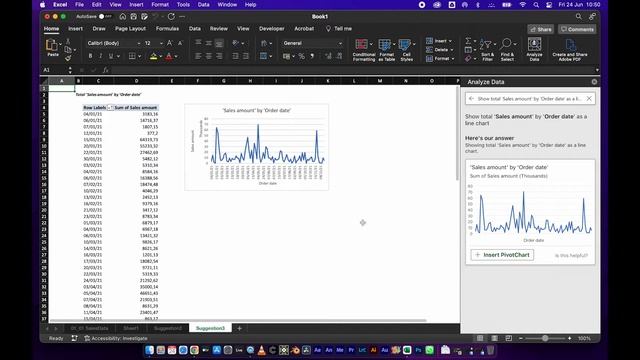The image size is (640, 360).
Task: Open the Insert cells dropdown
Action: point(450,41)
